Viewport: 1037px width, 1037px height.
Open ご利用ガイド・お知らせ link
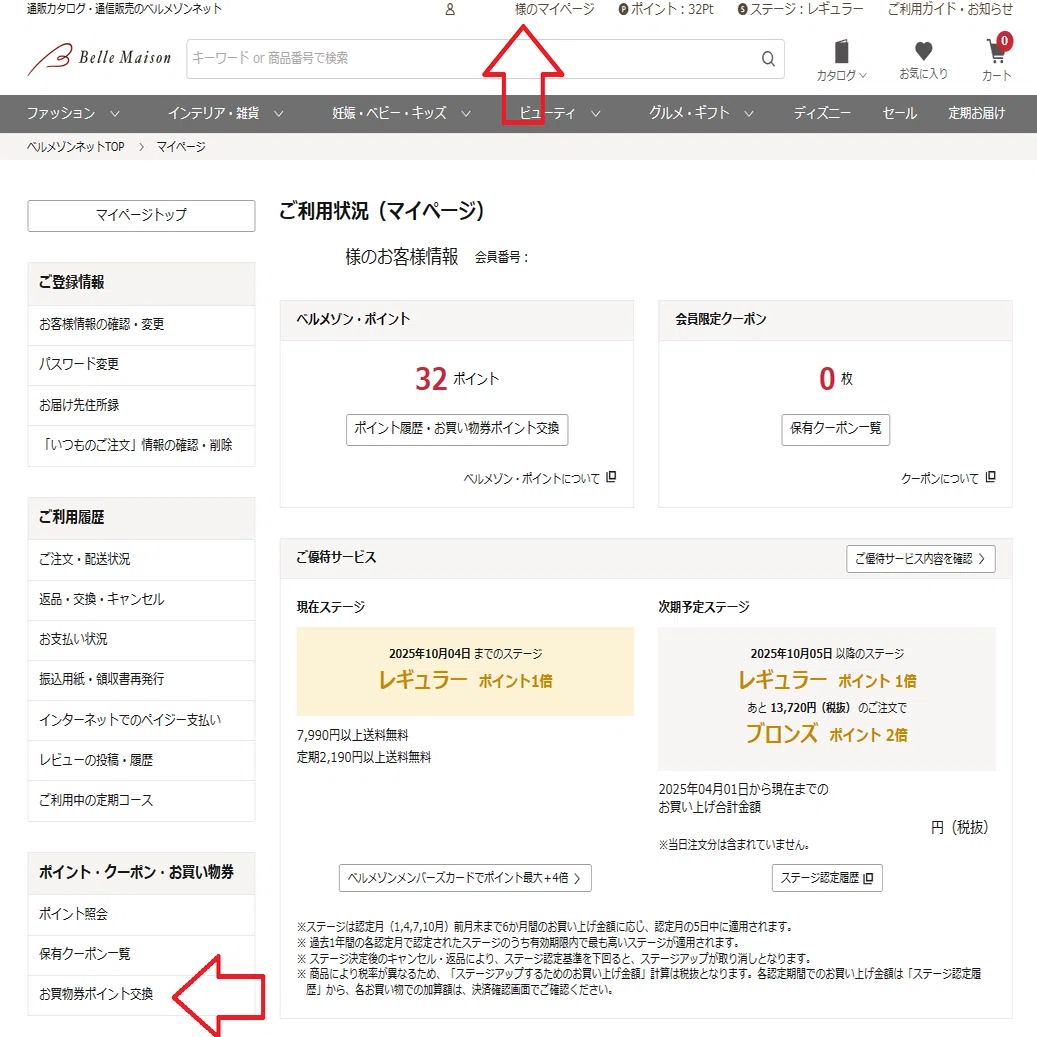point(950,9)
